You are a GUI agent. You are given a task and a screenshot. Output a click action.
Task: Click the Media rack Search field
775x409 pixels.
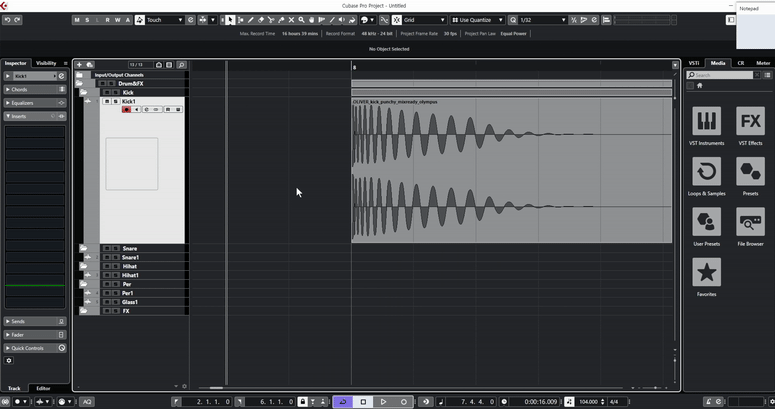(x=720, y=75)
